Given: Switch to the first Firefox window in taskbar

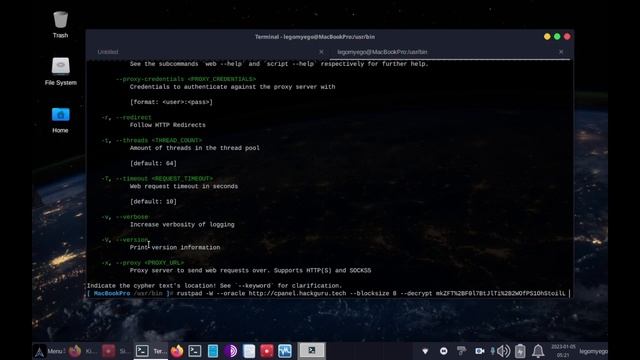Looking at the screenshot, I should click(82, 351).
